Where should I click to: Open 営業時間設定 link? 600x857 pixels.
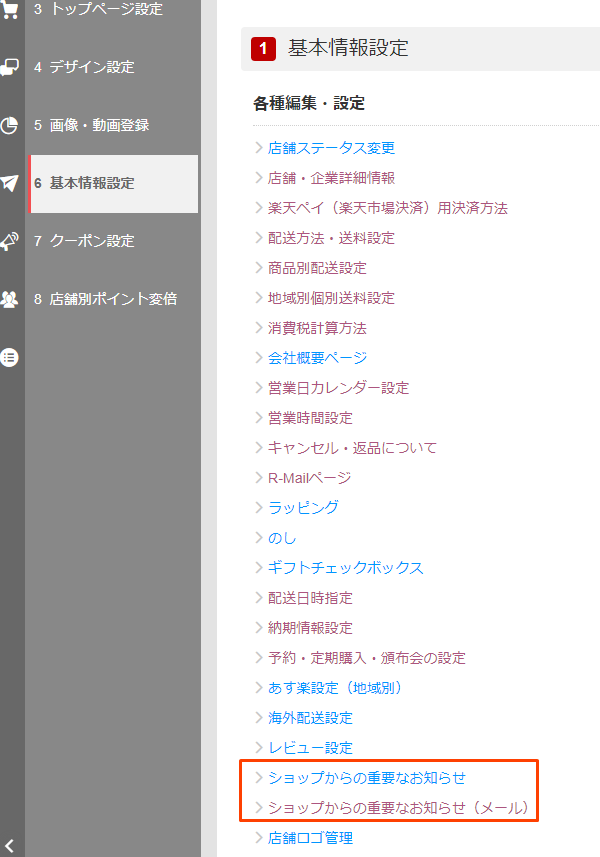[x=310, y=418]
